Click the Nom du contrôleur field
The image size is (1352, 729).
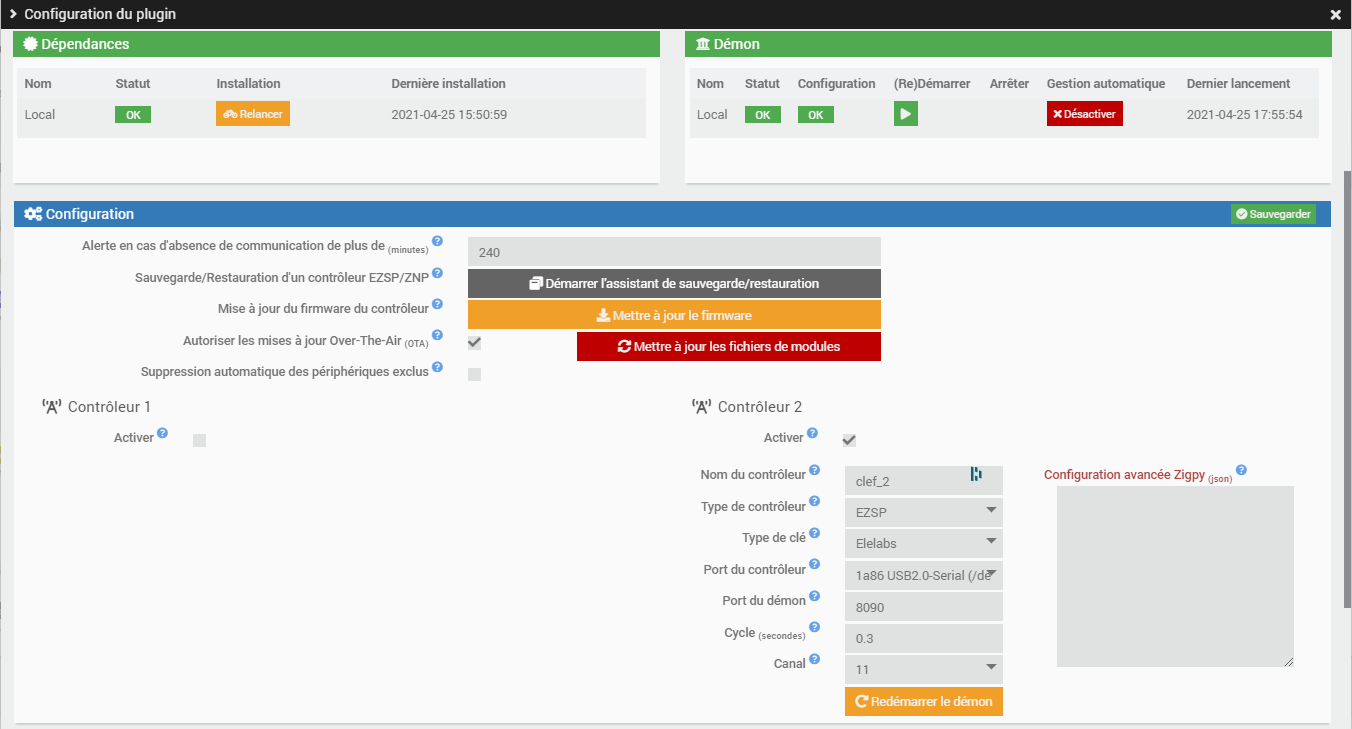click(924, 481)
